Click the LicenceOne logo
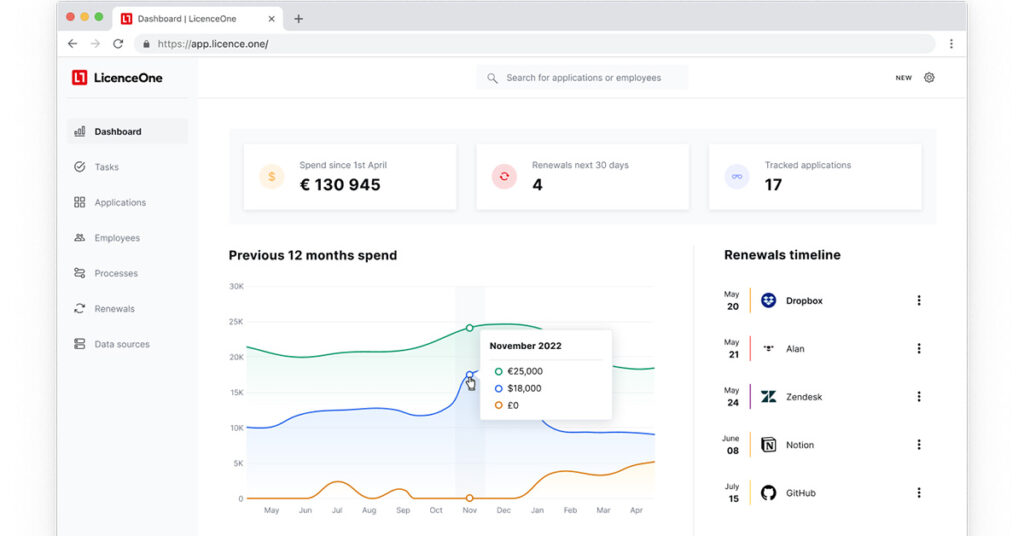 (x=117, y=78)
